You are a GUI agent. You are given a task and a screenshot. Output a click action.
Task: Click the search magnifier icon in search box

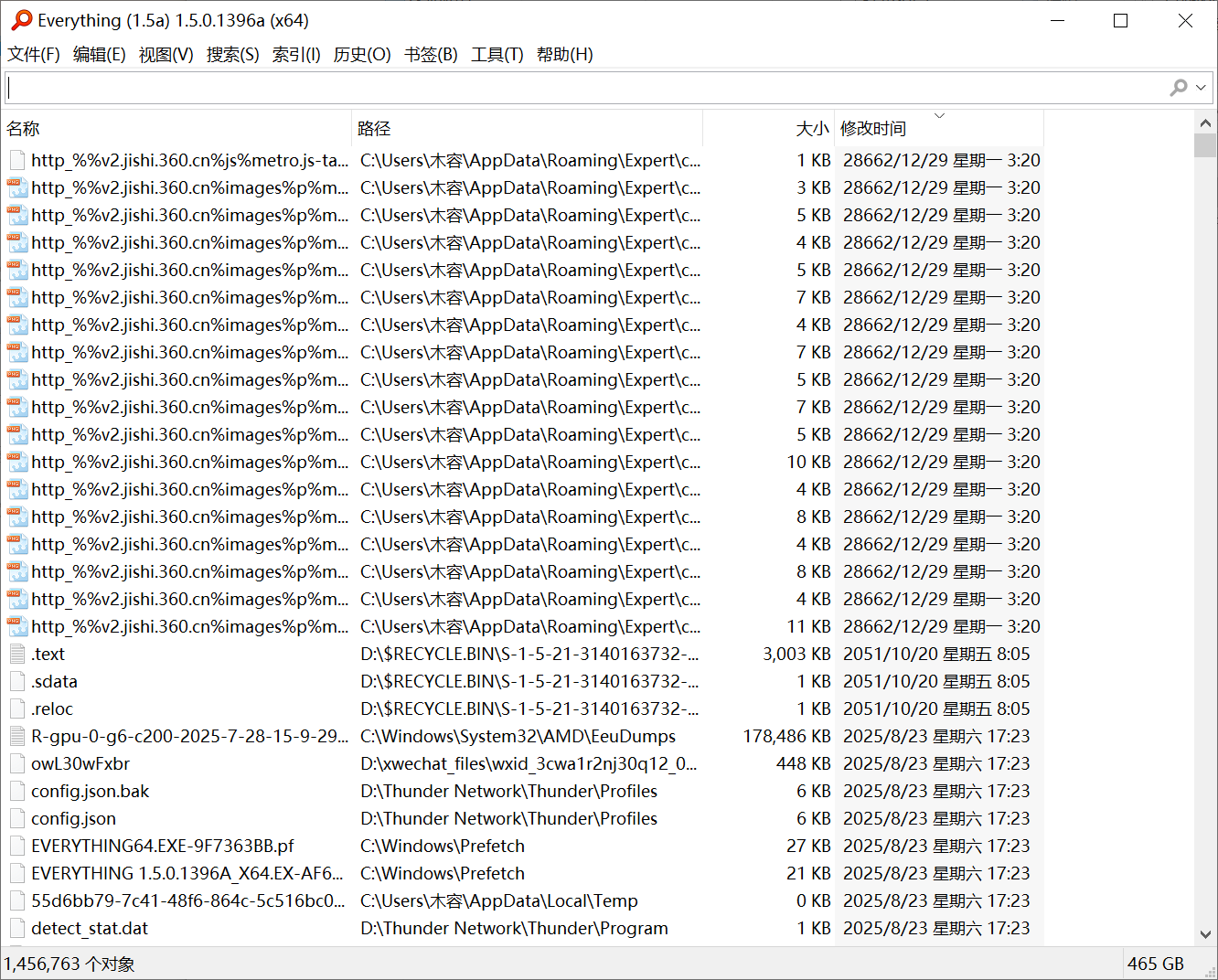(x=1179, y=87)
